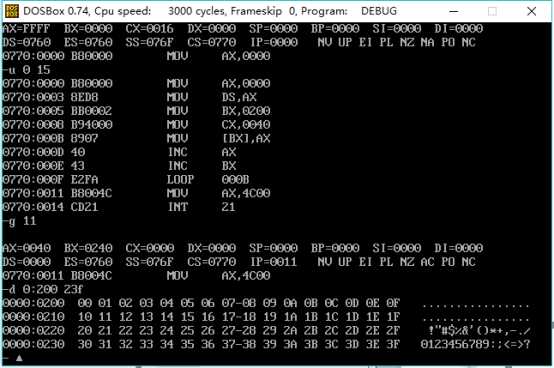Minimize the DOSBox window
Image resolution: width=554 pixels, height=368 pixels.
[454, 11]
